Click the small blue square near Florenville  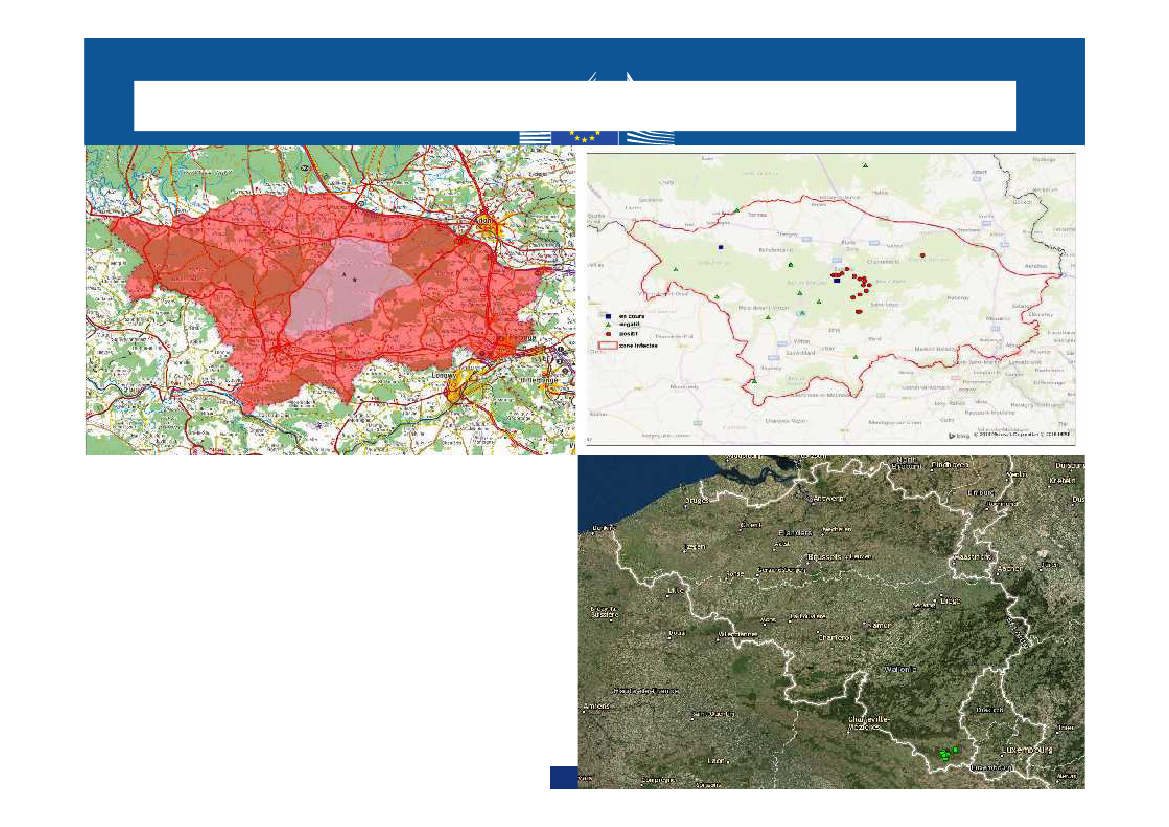point(720,245)
